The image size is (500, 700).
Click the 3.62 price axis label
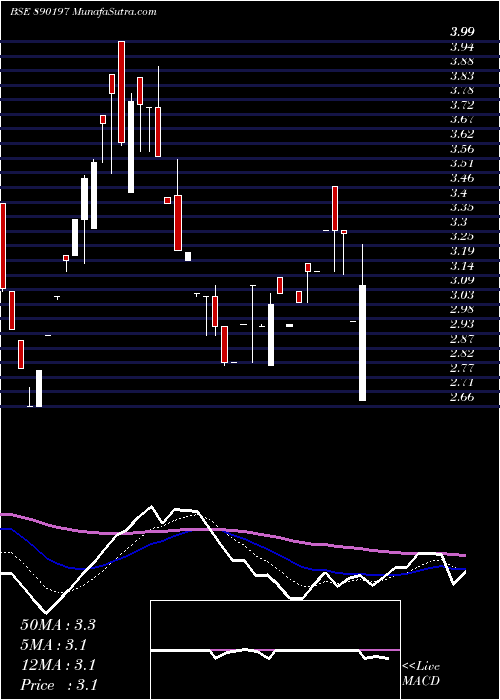tap(462, 134)
